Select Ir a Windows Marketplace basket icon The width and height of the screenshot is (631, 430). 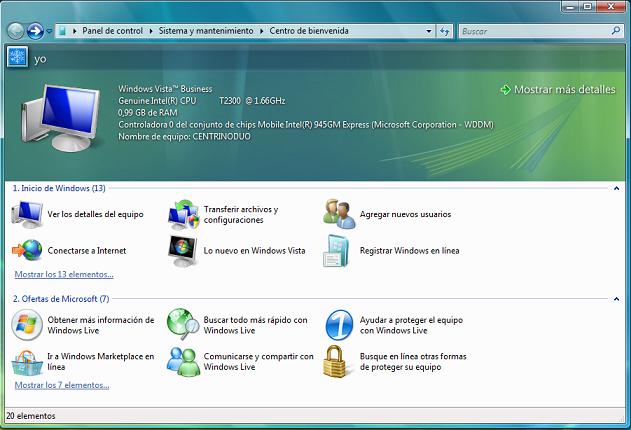(27, 363)
